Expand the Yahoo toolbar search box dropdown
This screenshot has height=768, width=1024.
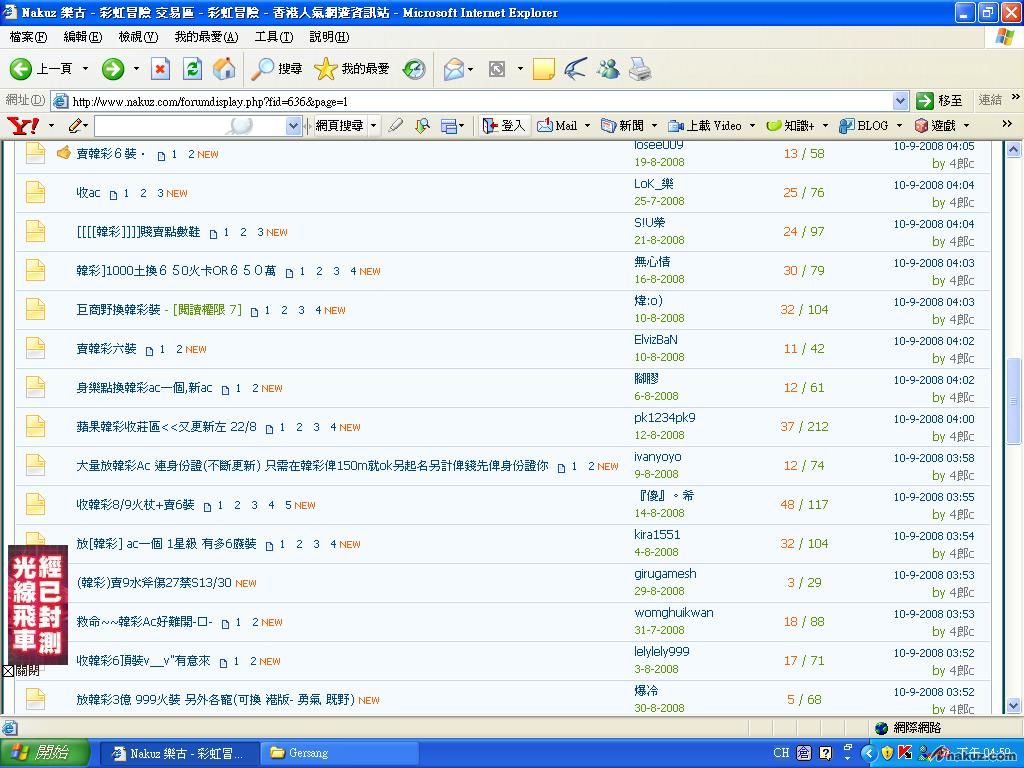coord(293,126)
